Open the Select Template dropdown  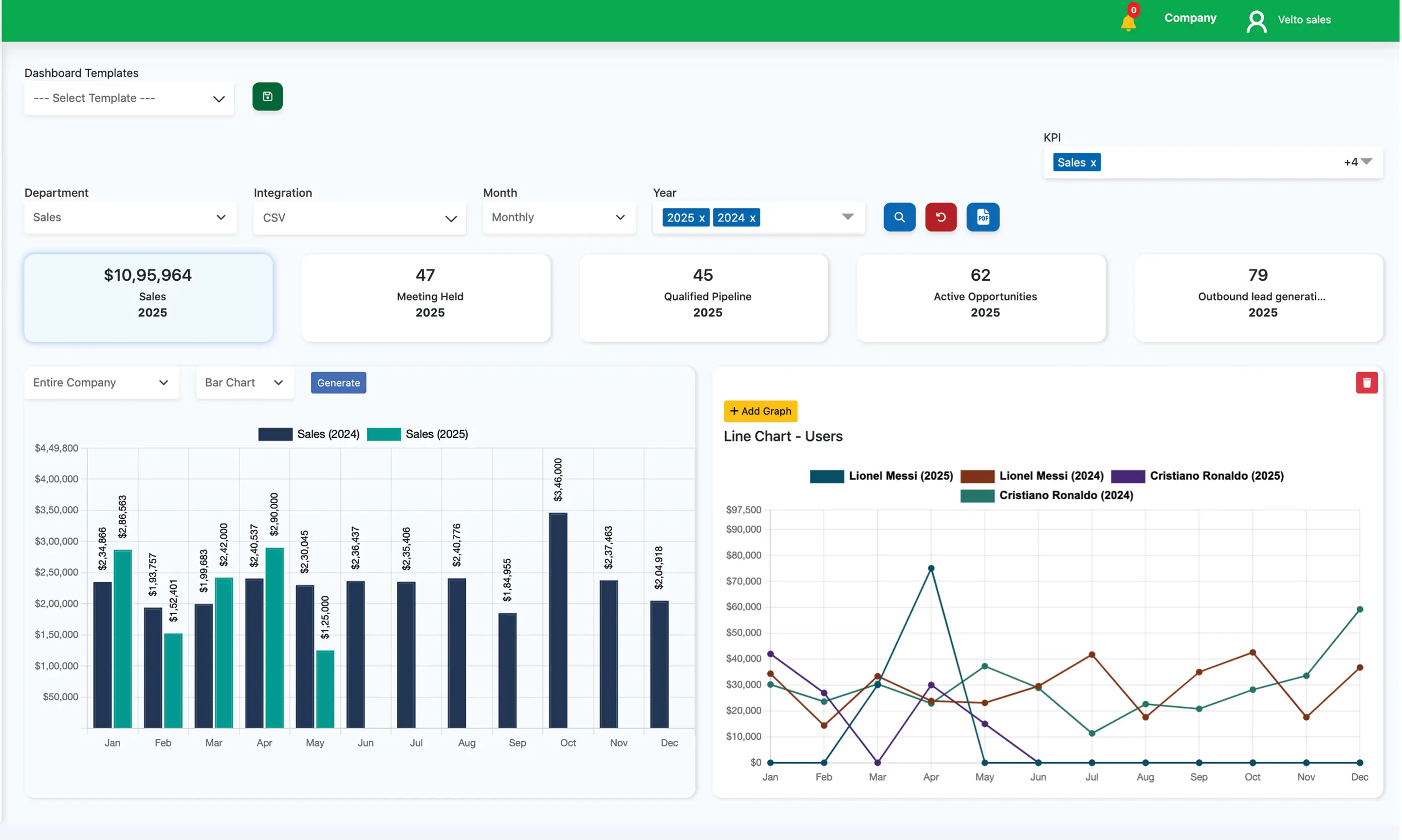pyautogui.click(x=129, y=98)
